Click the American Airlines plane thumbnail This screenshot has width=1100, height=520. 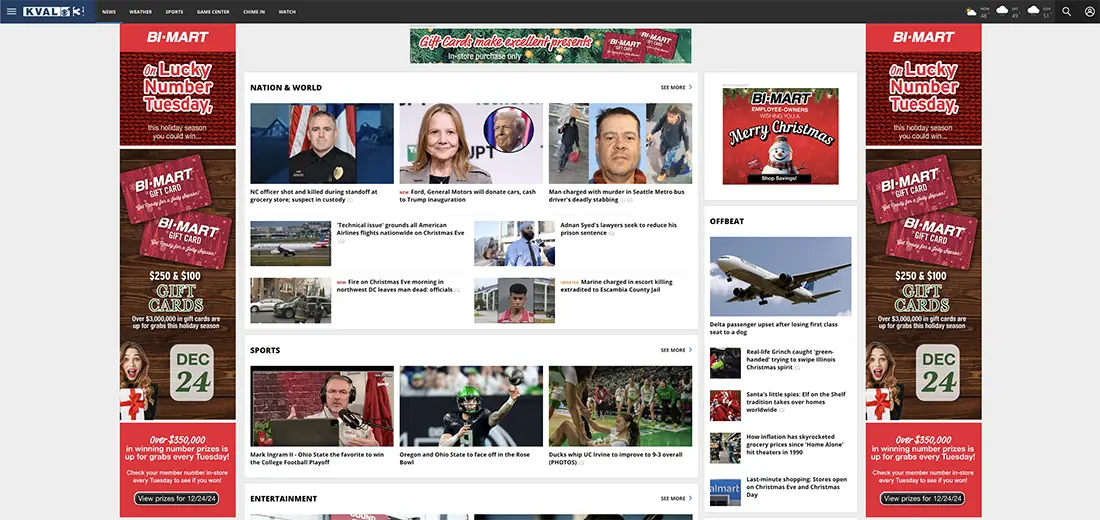pyautogui.click(x=290, y=244)
